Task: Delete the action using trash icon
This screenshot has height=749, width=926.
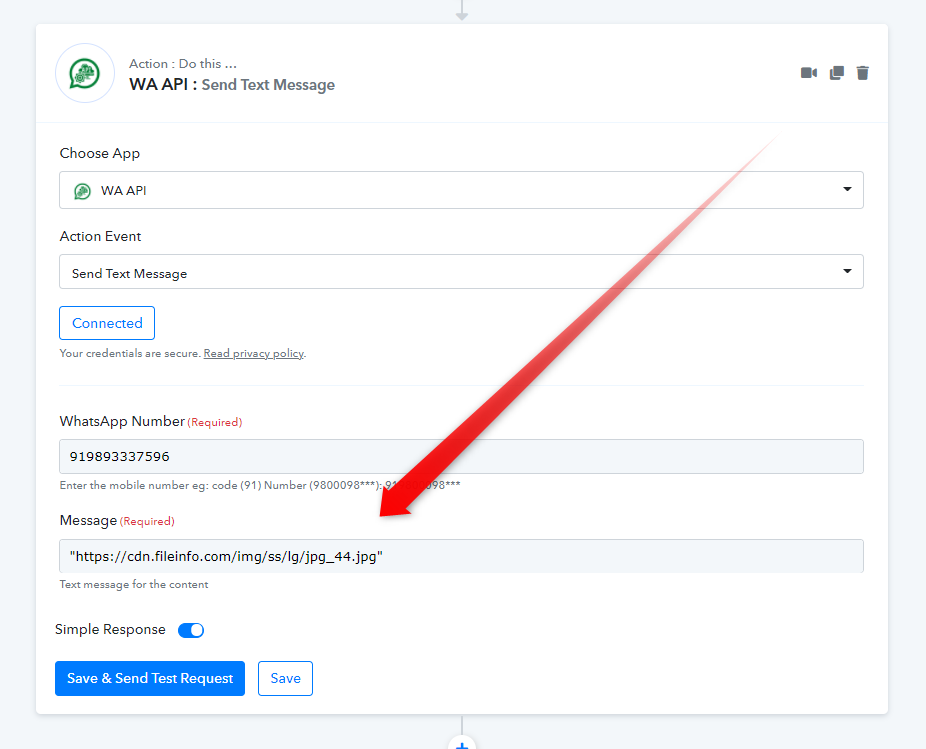Action: (863, 73)
